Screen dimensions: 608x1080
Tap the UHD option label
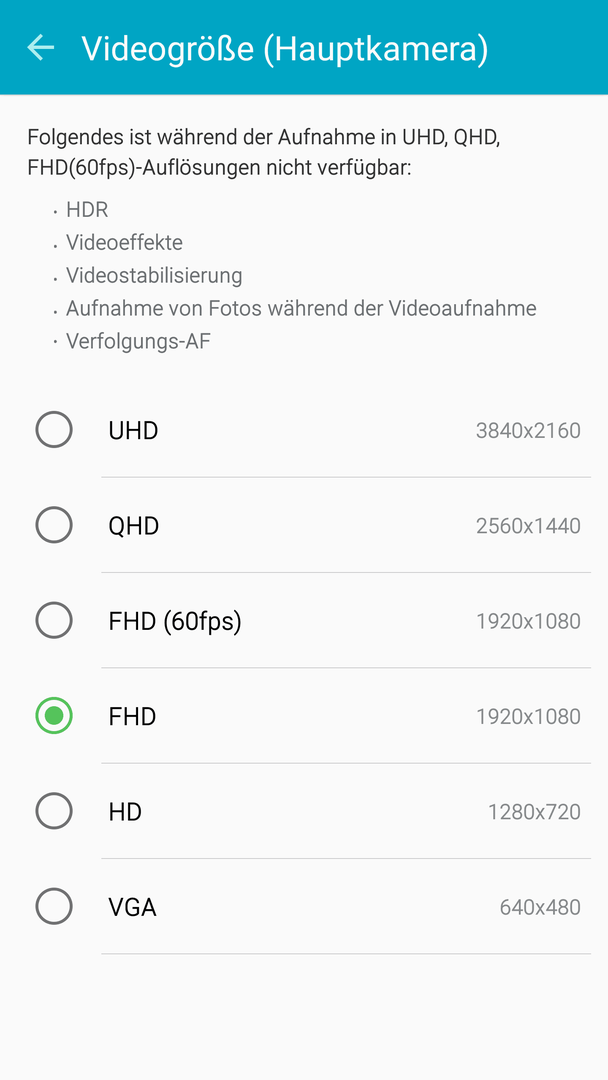133,430
